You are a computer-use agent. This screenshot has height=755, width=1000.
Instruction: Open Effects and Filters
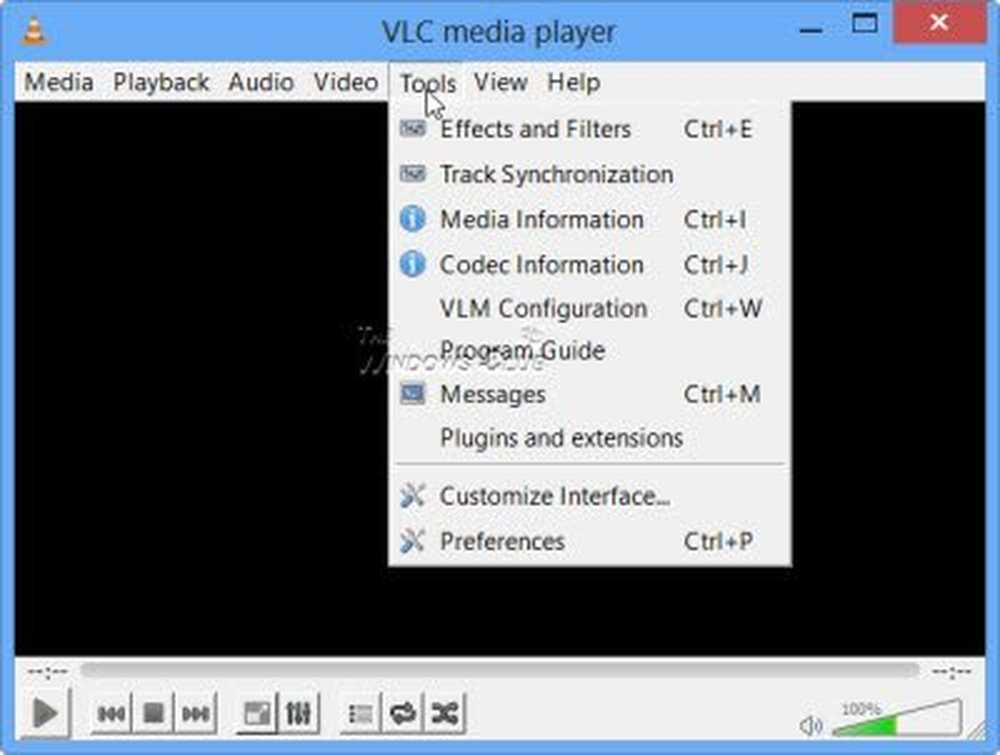535,129
